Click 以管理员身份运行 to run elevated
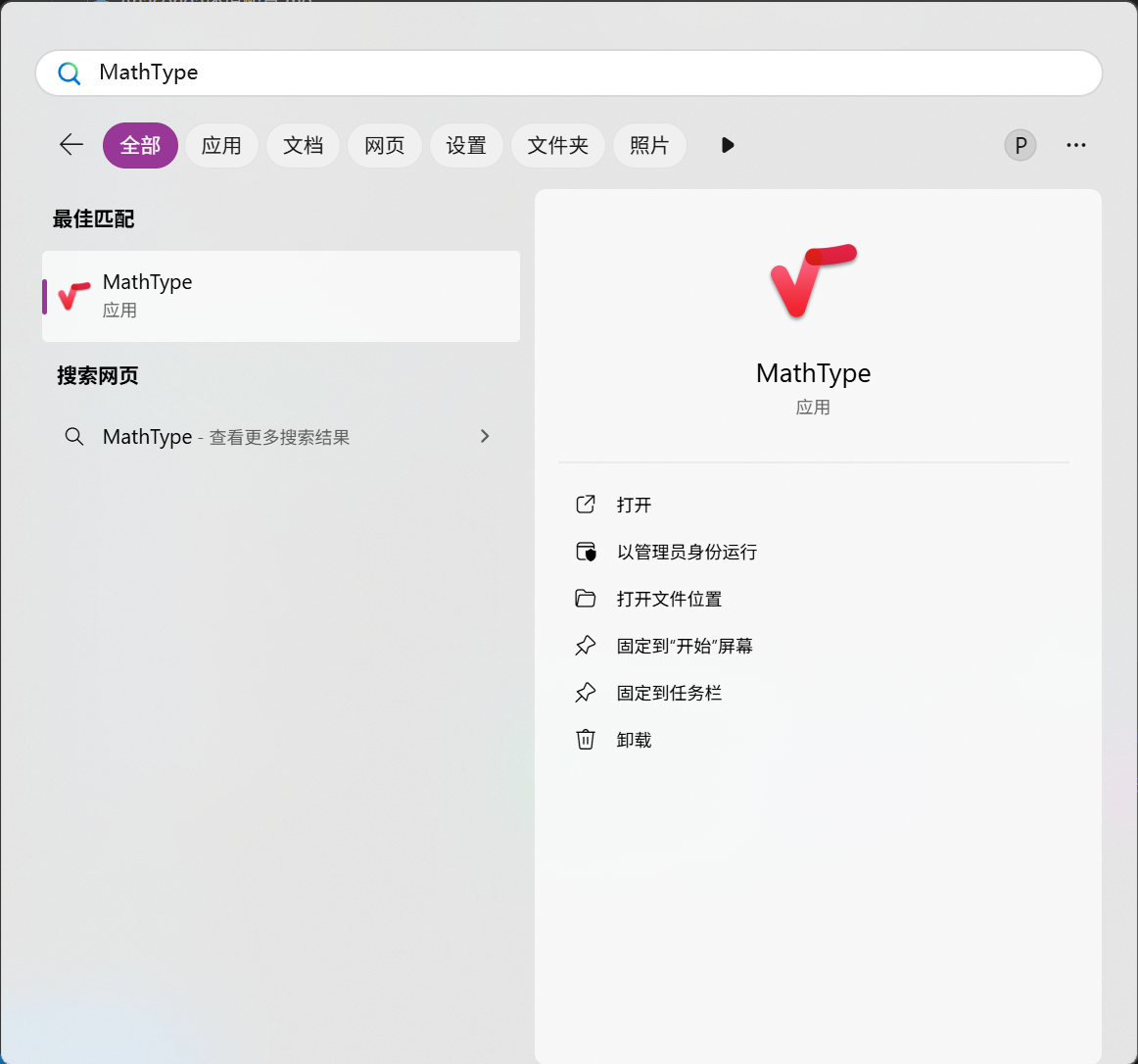The width and height of the screenshot is (1138, 1064). click(x=686, y=552)
